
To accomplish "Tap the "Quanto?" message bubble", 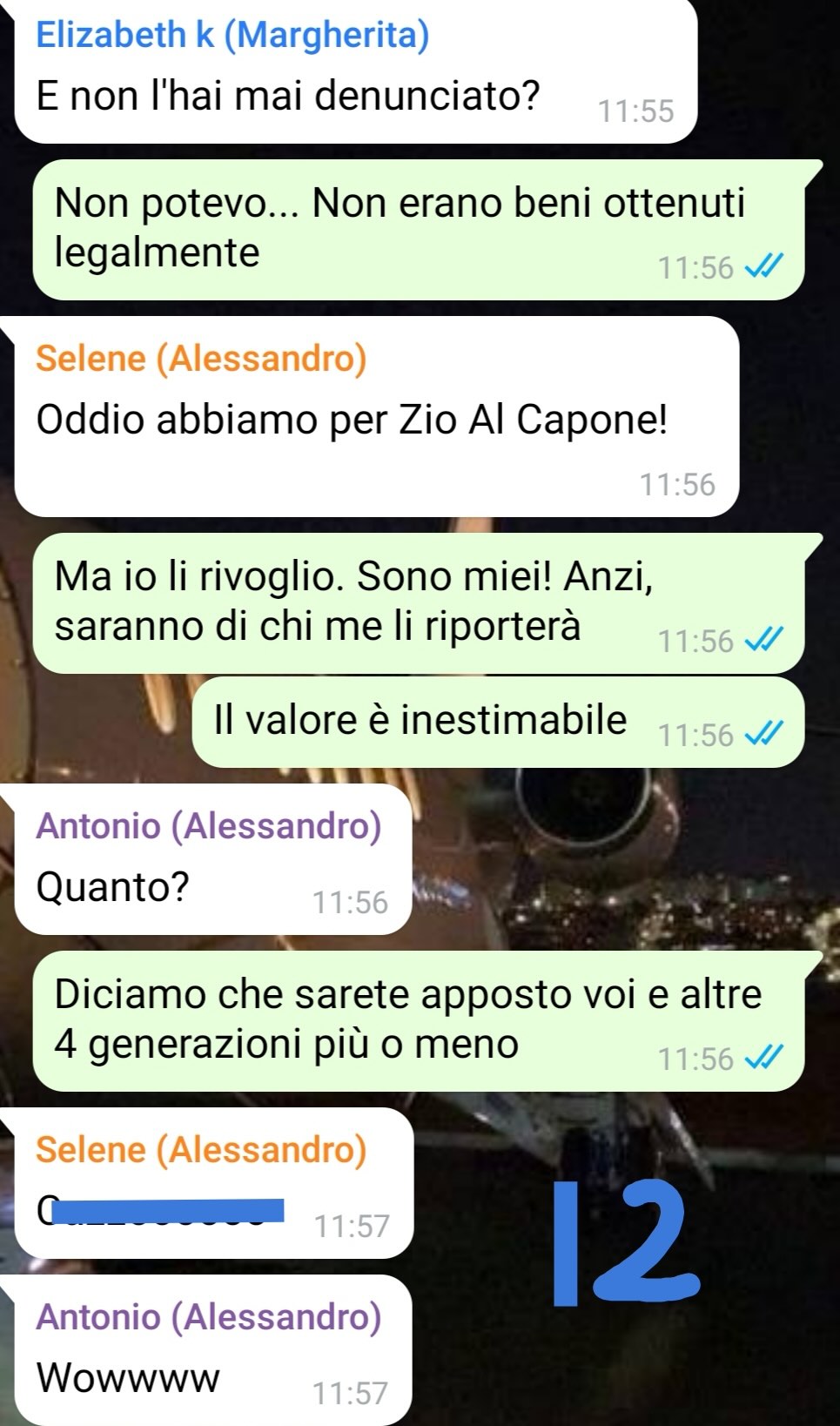I will [x=213, y=859].
